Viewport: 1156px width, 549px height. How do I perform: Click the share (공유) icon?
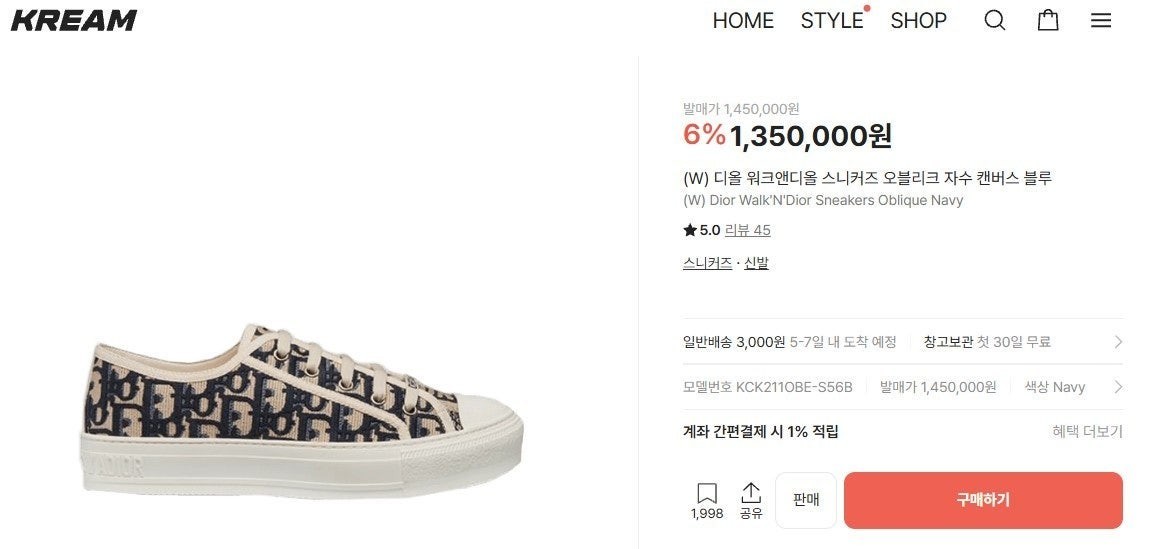click(751, 494)
